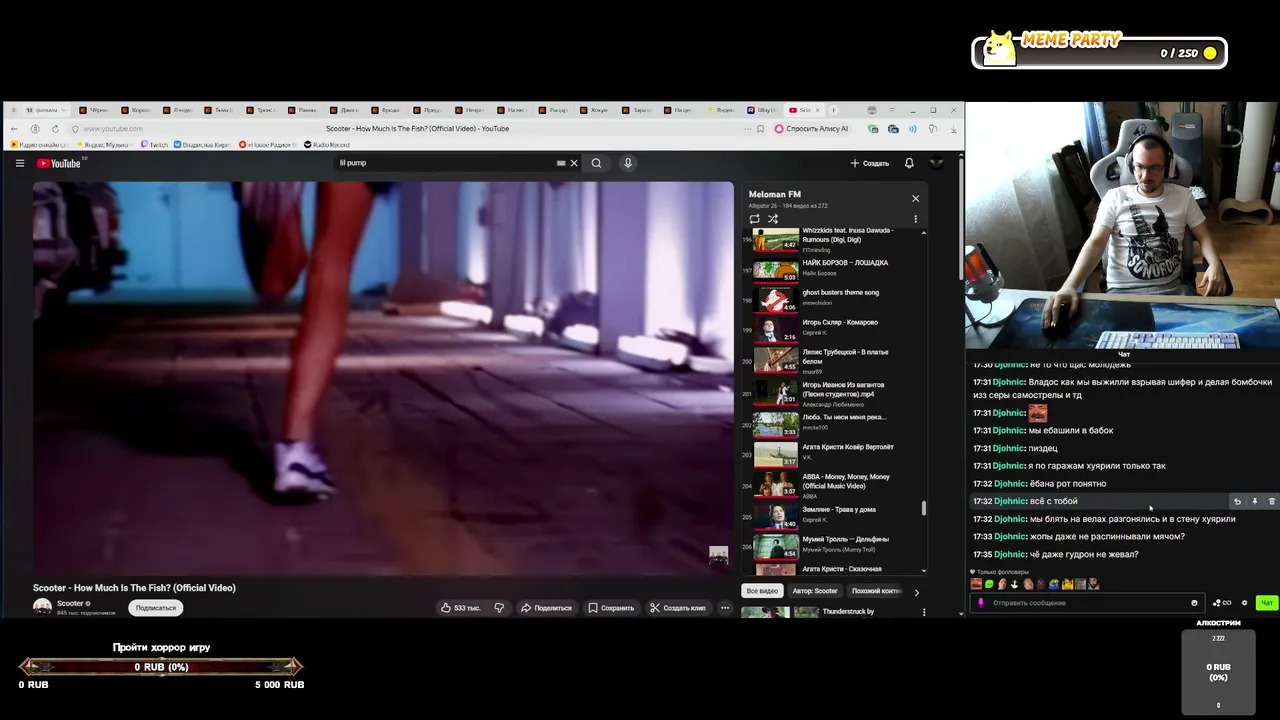Click the Создать клип button
1280x720 pixels.
(x=677, y=608)
